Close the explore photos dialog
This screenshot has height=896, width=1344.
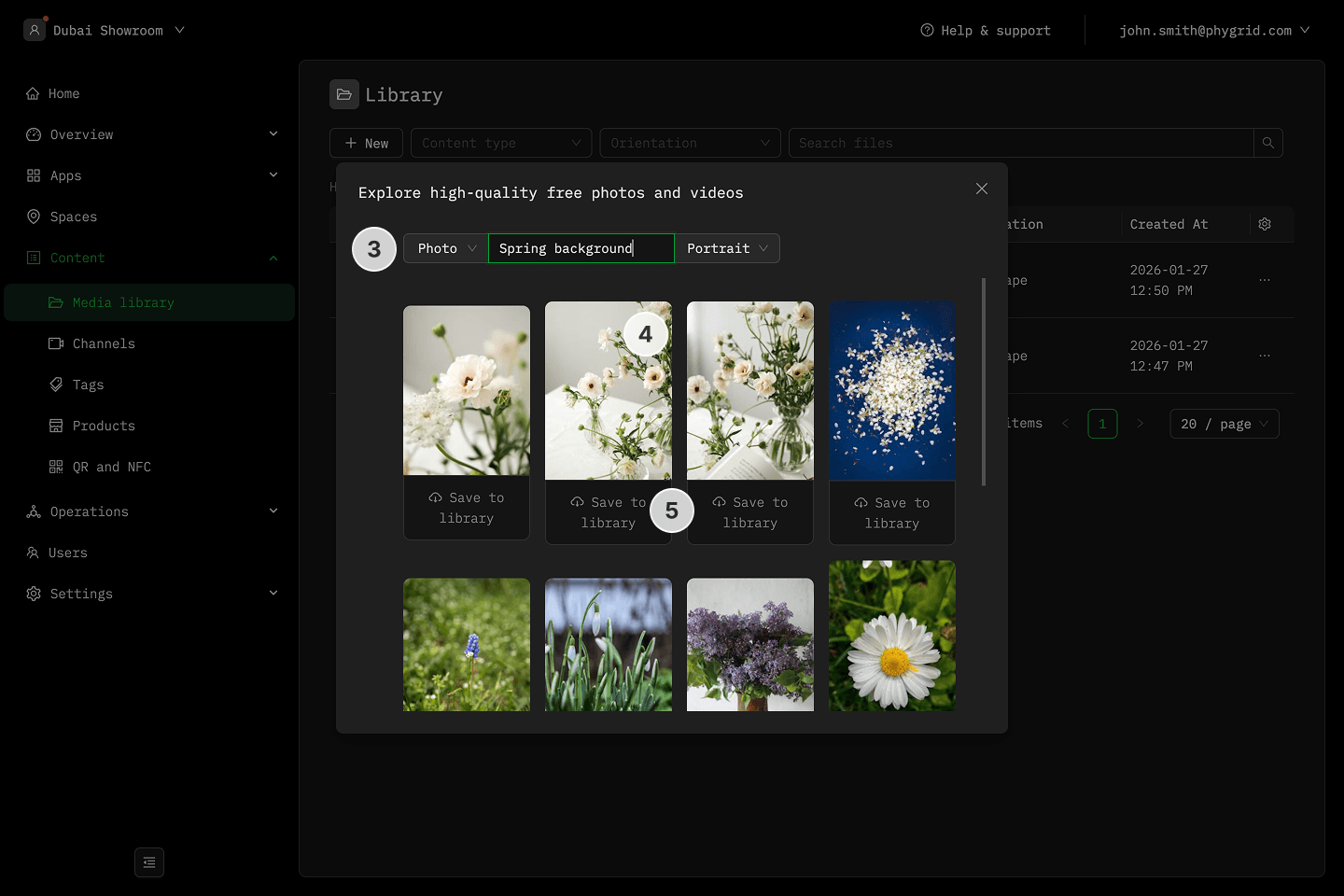(982, 189)
